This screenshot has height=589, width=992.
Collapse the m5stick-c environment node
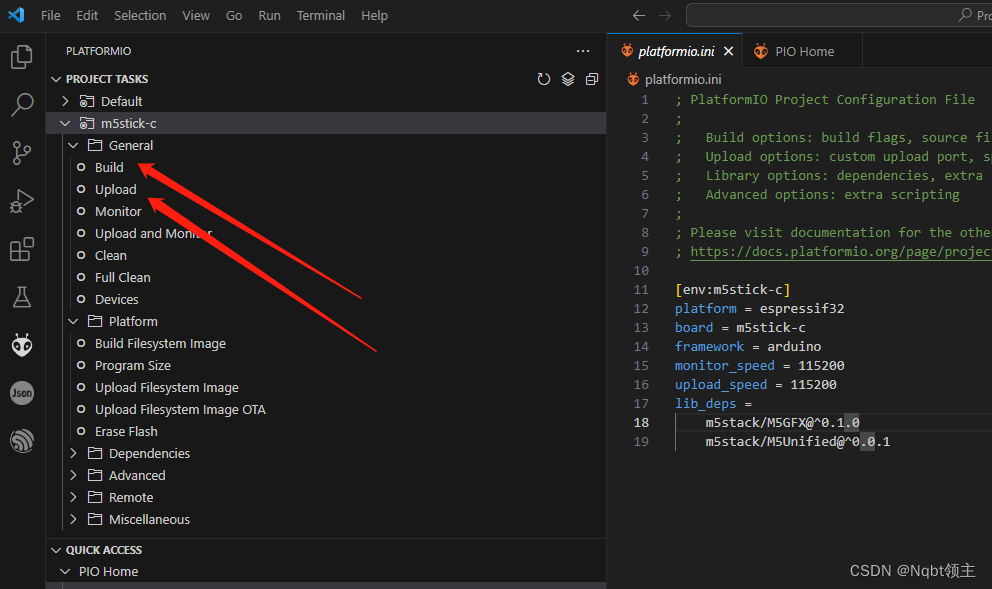pos(65,123)
